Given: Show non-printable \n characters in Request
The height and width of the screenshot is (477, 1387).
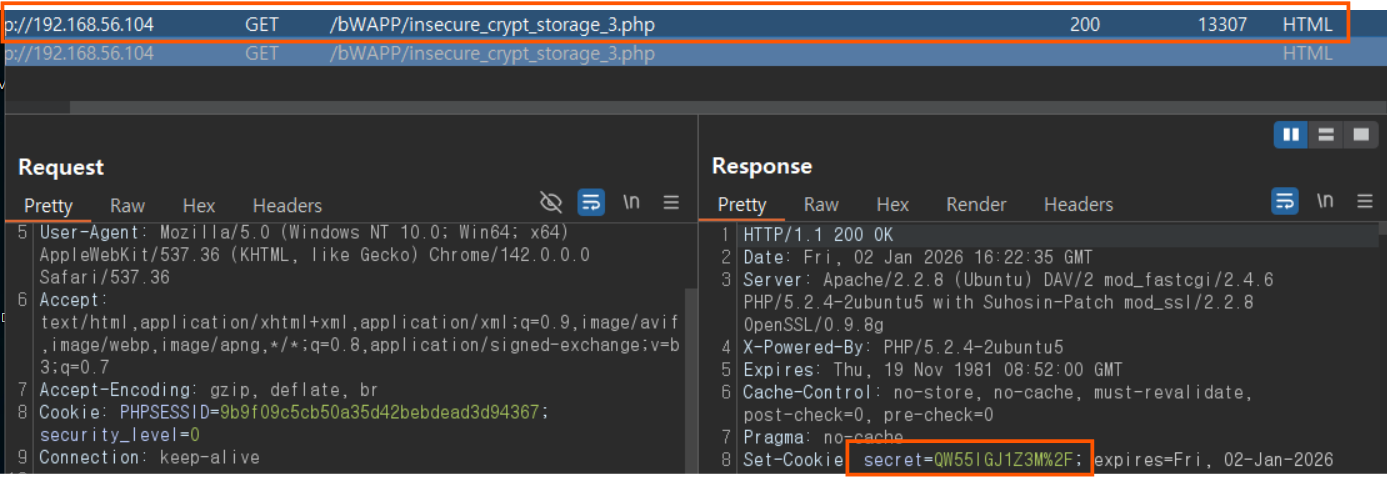Looking at the screenshot, I should coord(631,202).
